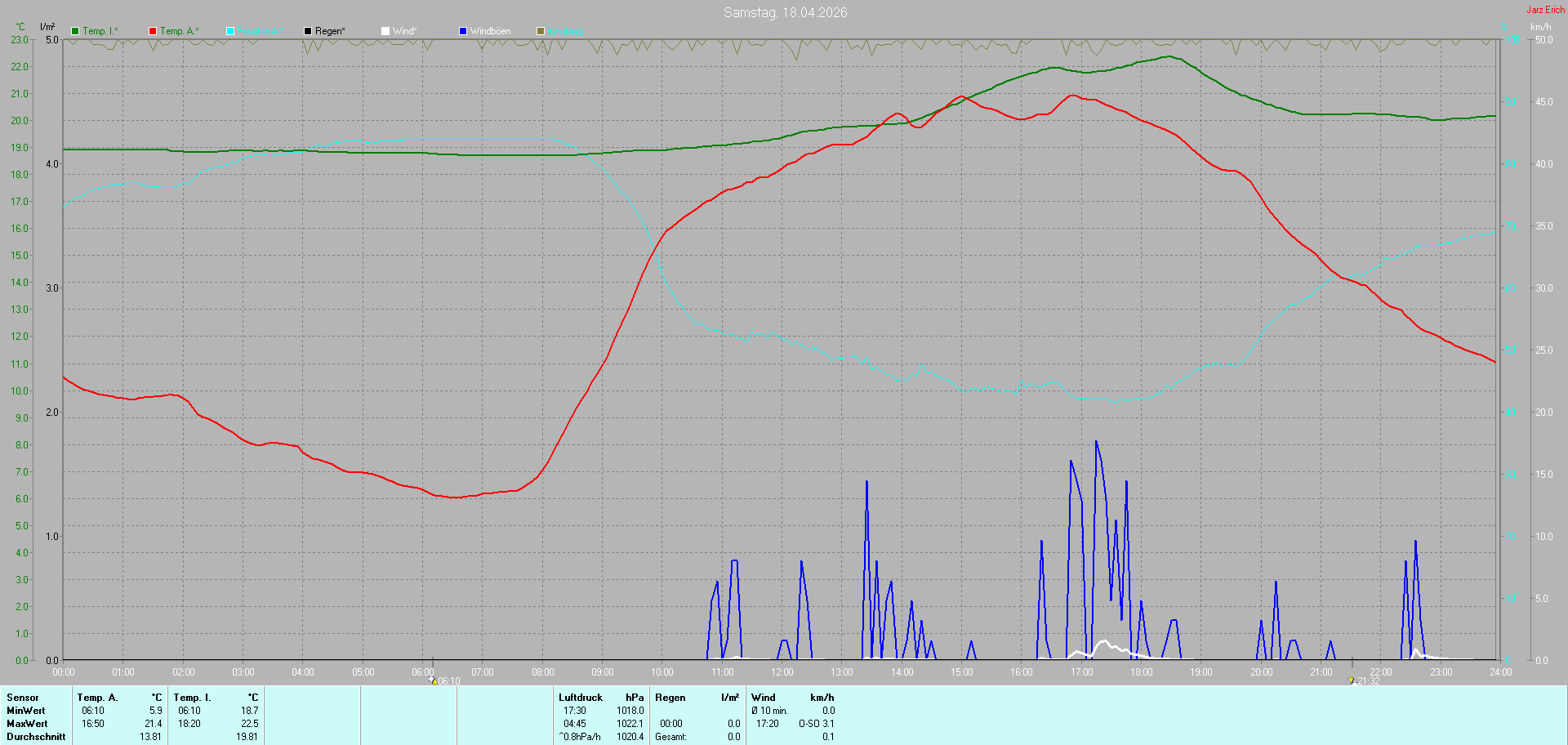
Task: Click the 'Ø 10 min.' wind label
Action: pos(770,711)
